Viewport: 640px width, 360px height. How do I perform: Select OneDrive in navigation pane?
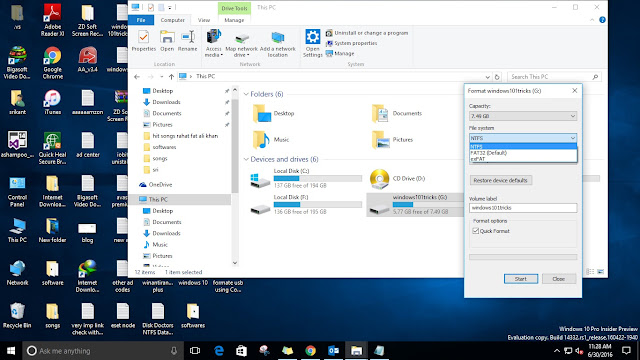tap(156, 184)
